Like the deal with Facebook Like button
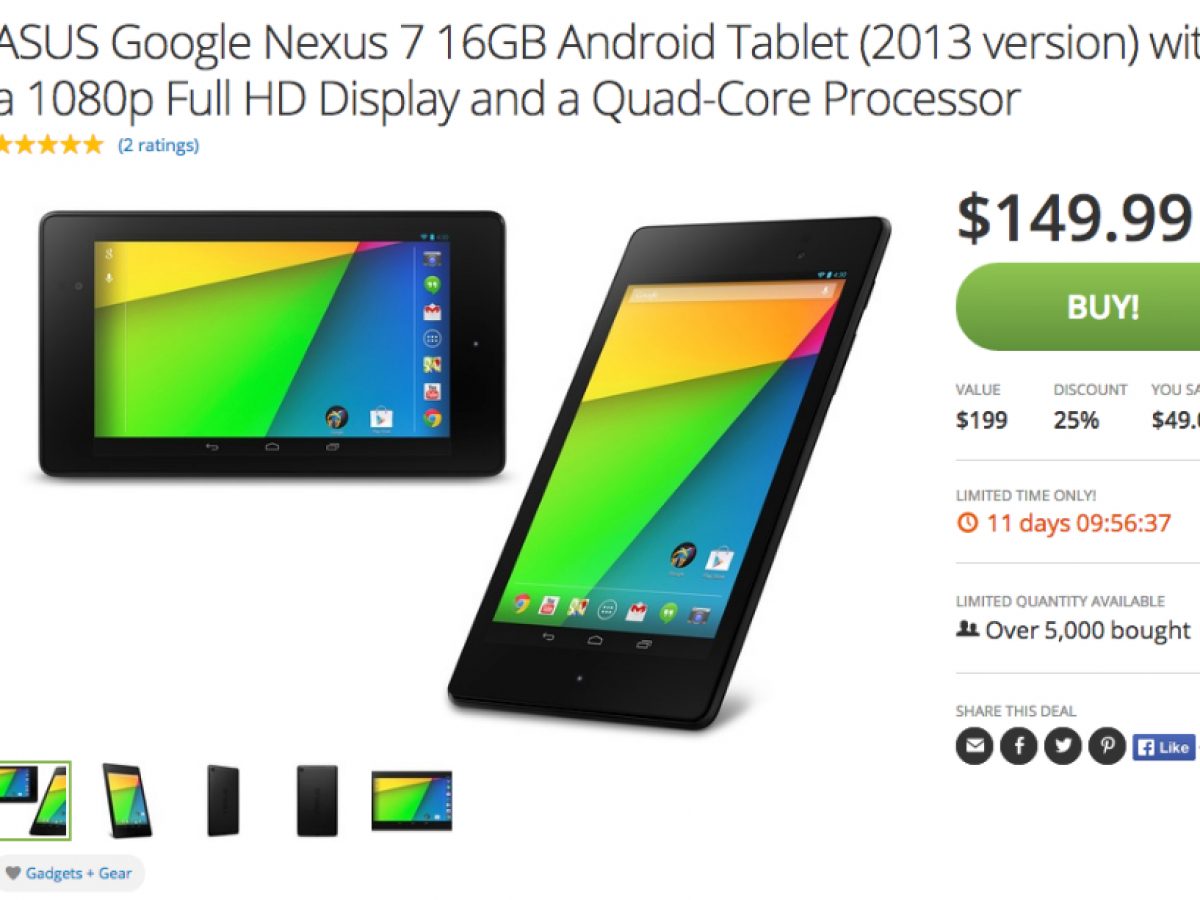This screenshot has height=900, width=1200. [x=1165, y=747]
